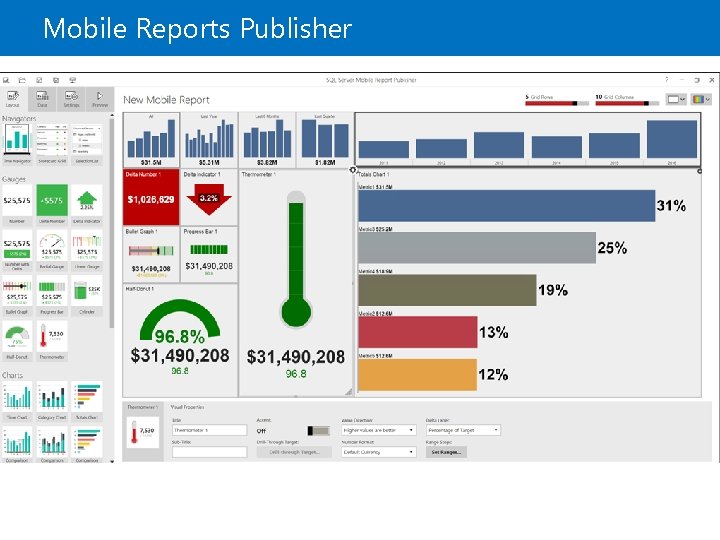Pick the Delta Indicator gauge with green arrow
Image resolution: width=720 pixels, height=540 pixels.
(x=87, y=205)
